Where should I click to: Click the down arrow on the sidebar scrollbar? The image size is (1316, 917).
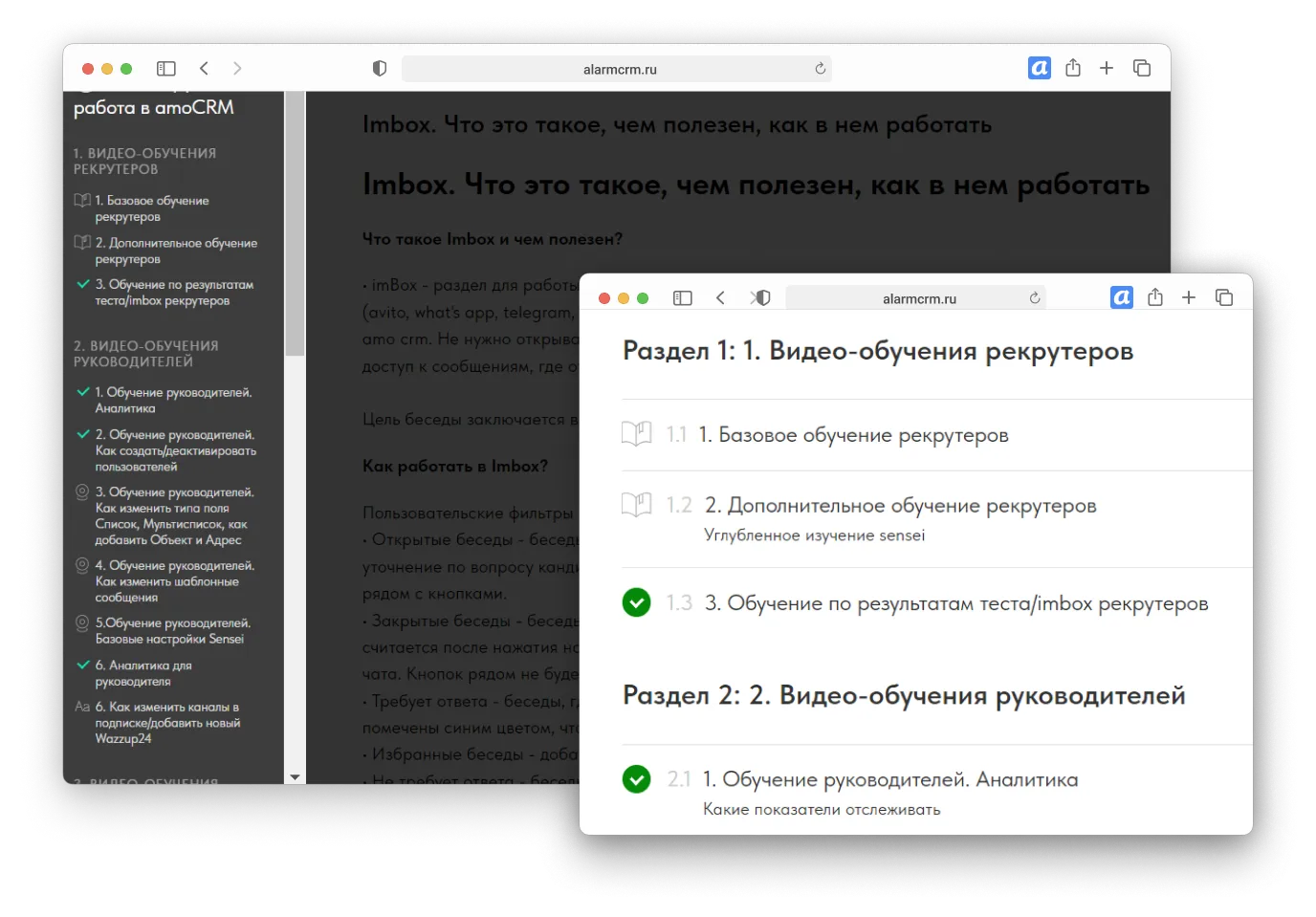tap(294, 777)
